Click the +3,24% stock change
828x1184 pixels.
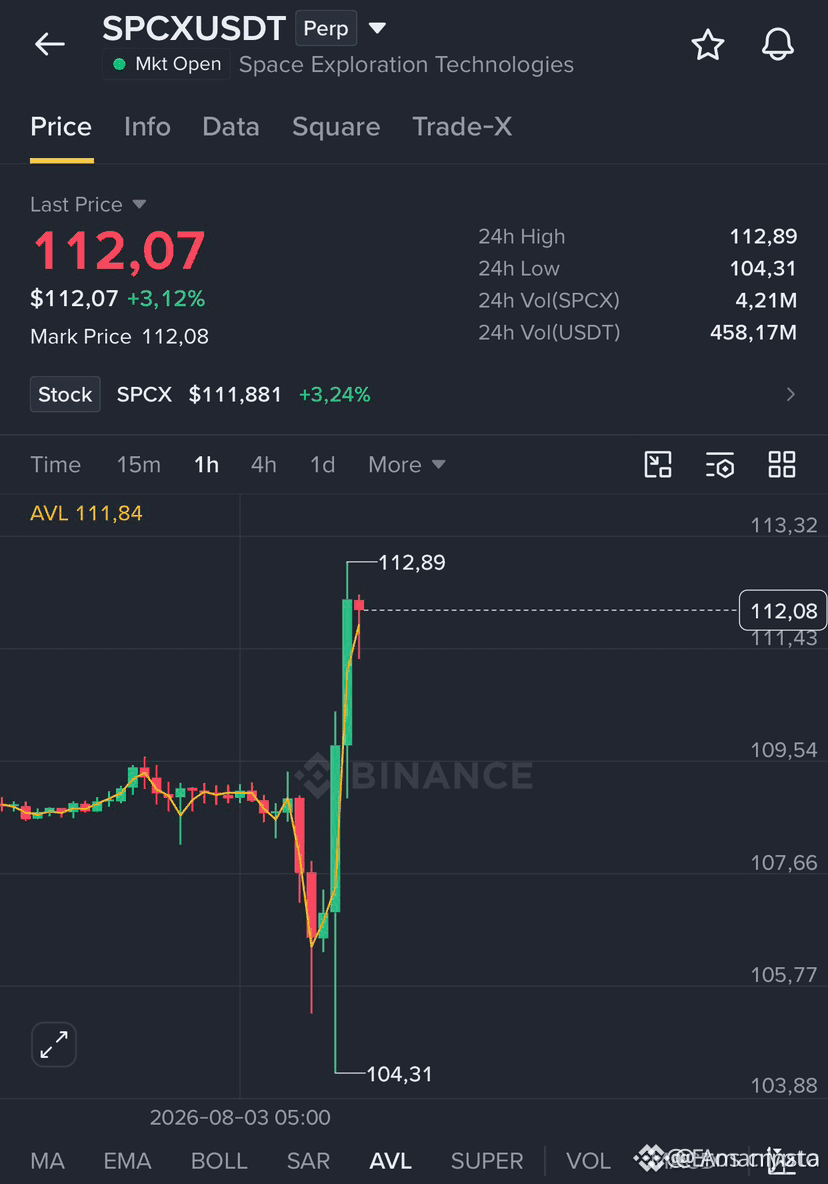click(x=334, y=394)
